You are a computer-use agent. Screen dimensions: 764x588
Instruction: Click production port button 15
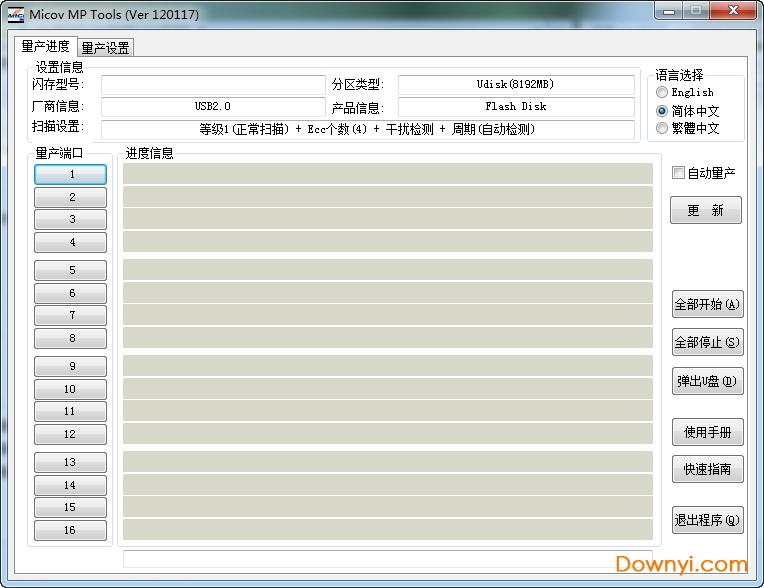pyautogui.click(x=71, y=507)
